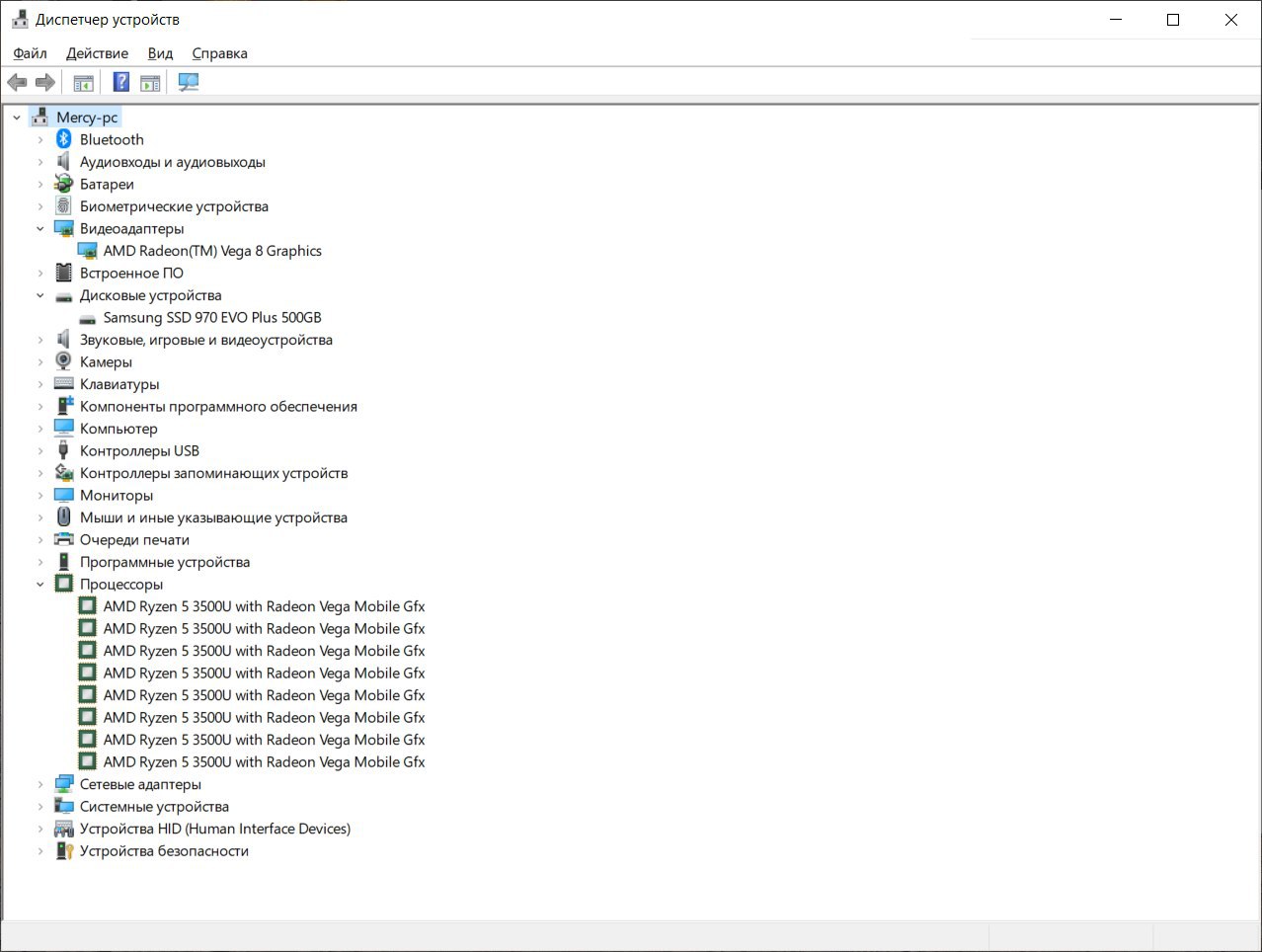Viewport: 1262px width, 952px height.
Task: Click the Samsung SSD 970 EVO drive icon
Action: click(x=88, y=319)
